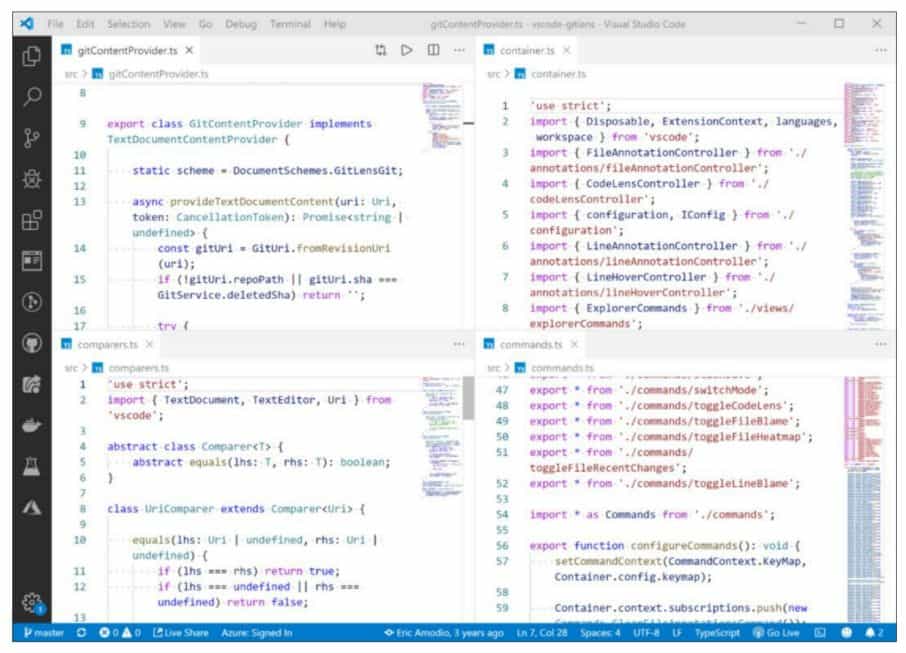This screenshot has height=653, width=906.
Task: Open More Actions for container.ts group
Action: tap(881, 50)
